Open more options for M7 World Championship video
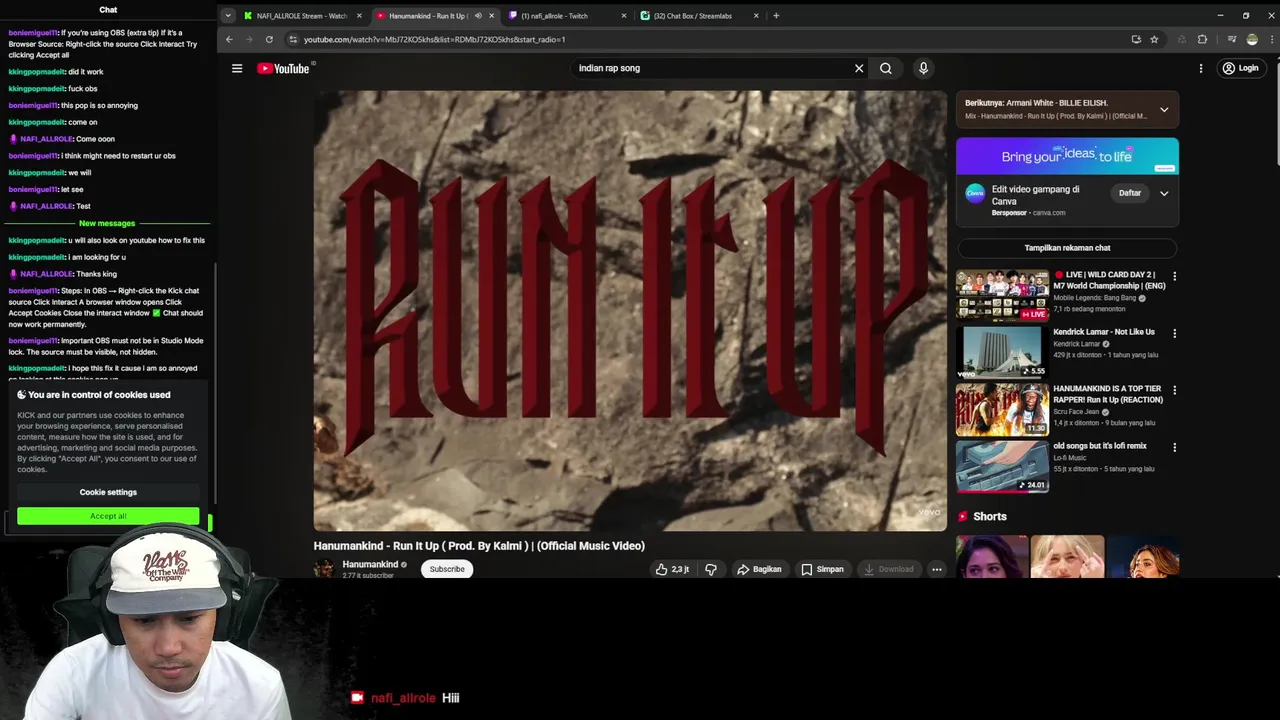This screenshot has width=1280, height=720. click(1174, 276)
